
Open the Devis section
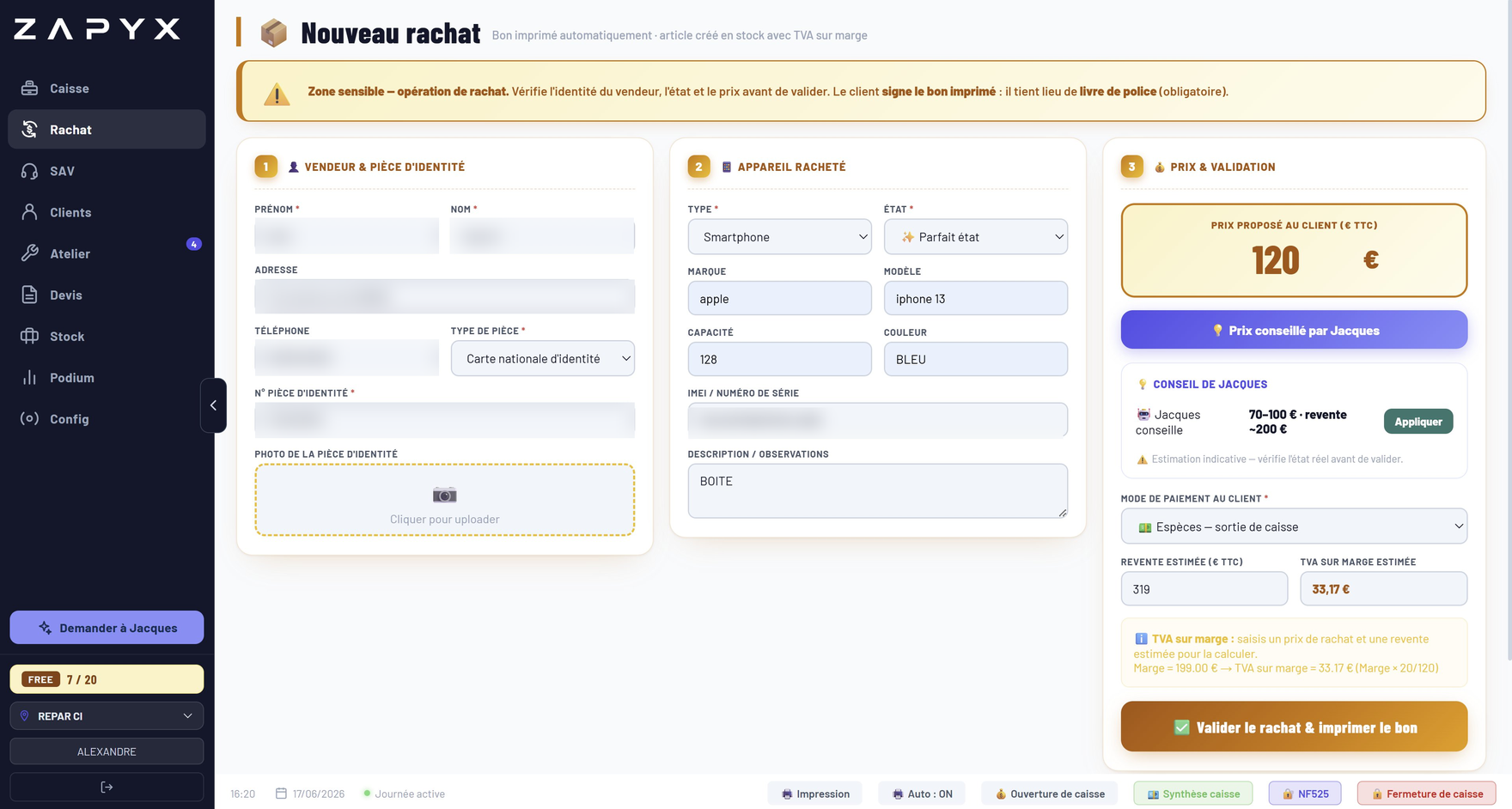(x=107, y=295)
